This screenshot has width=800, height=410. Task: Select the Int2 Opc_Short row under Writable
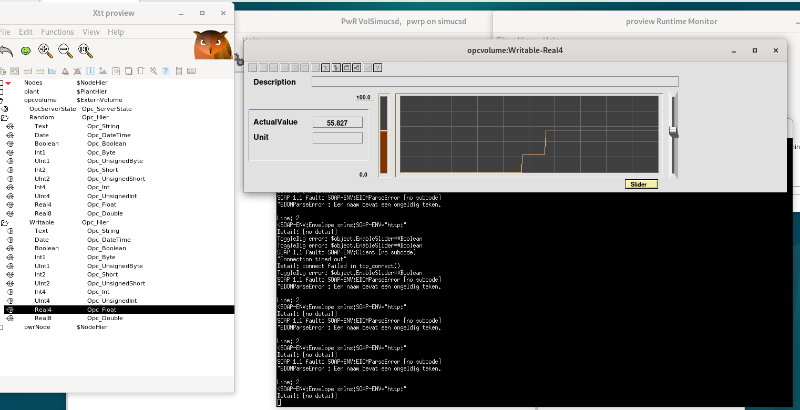117,274
